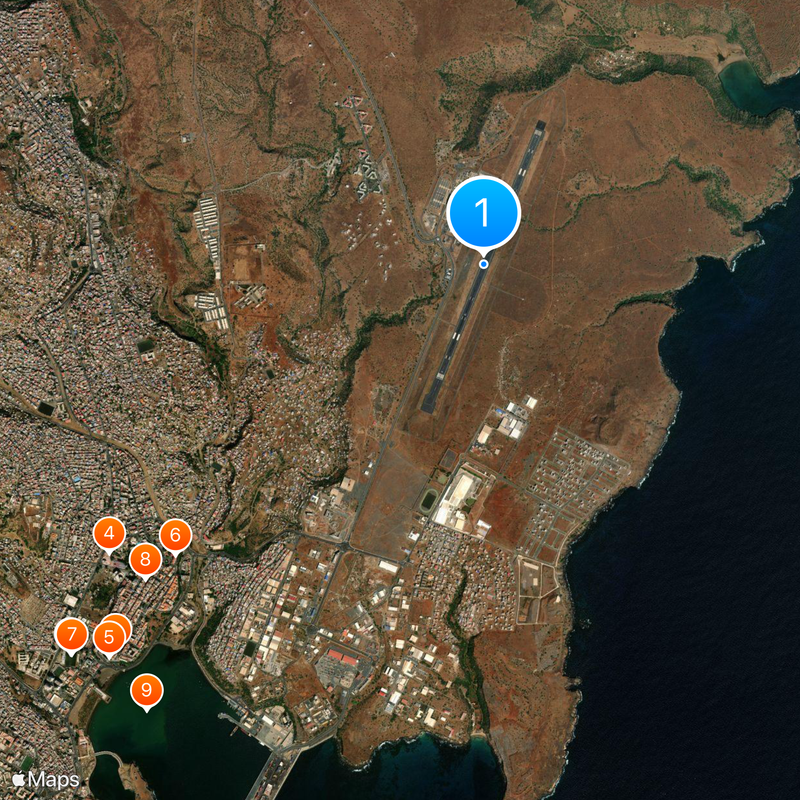Open orange marker 8
This screenshot has height=800, width=800.
click(x=145, y=559)
